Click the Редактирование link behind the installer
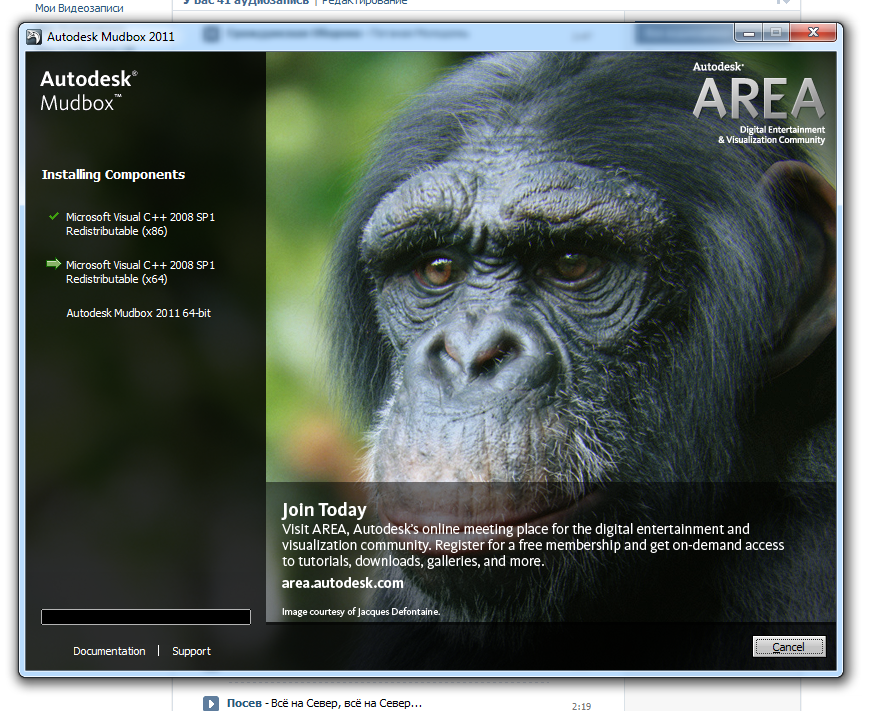Image resolution: width=896 pixels, height=711 pixels. coord(364,3)
